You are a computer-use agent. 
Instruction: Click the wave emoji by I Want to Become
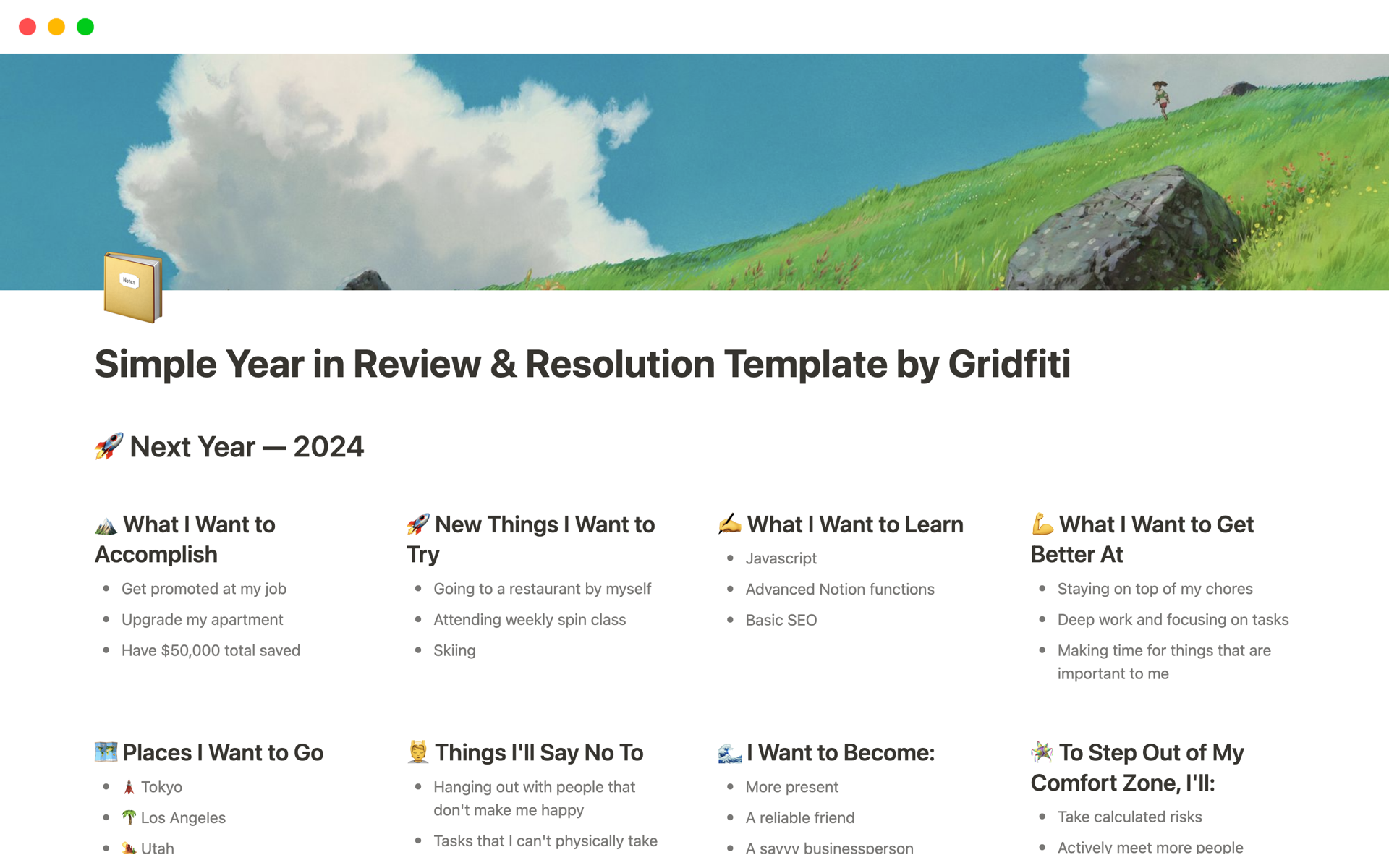coord(729,753)
